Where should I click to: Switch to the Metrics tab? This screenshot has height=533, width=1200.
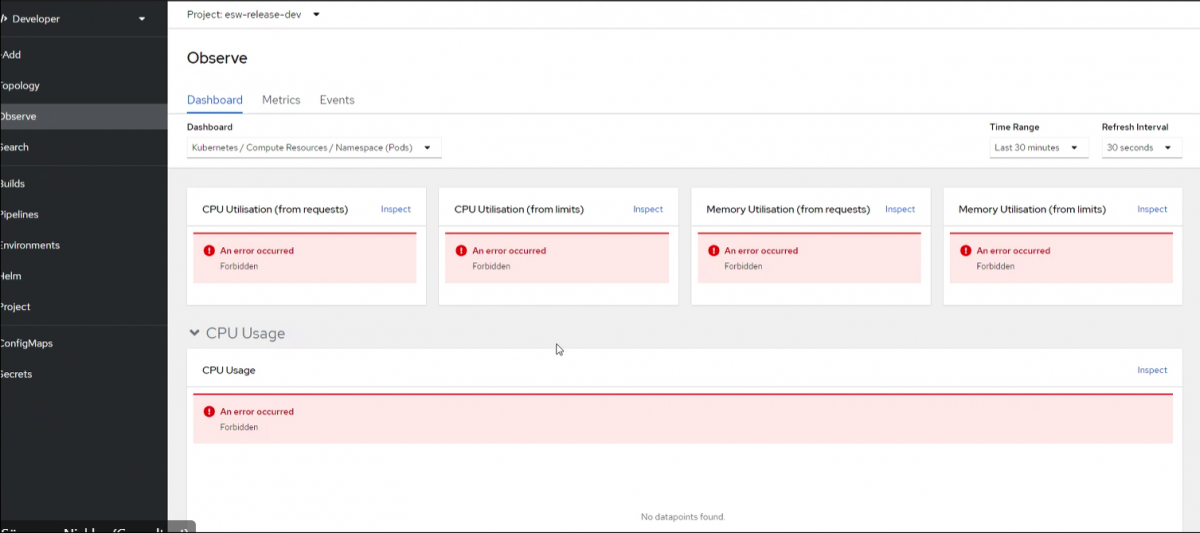[x=281, y=100]
